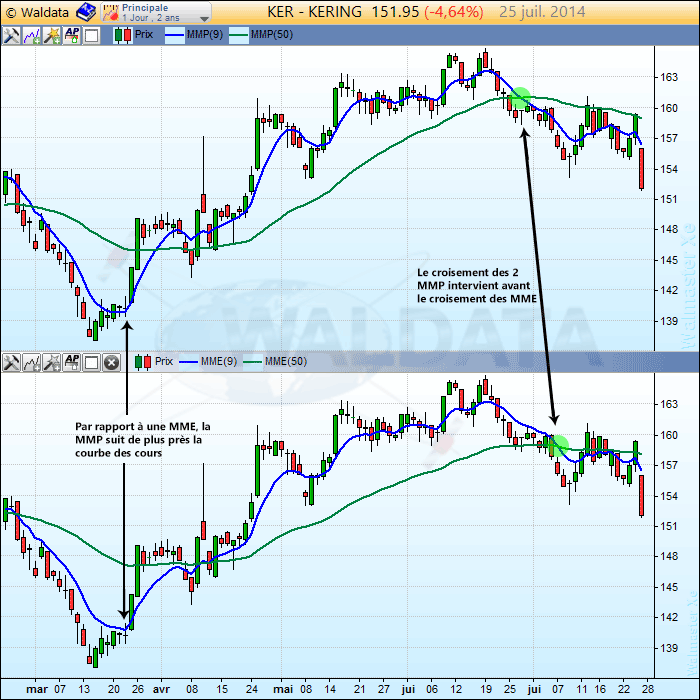
Task: Click the "14" date label on time axis
Action: (330, 689)
